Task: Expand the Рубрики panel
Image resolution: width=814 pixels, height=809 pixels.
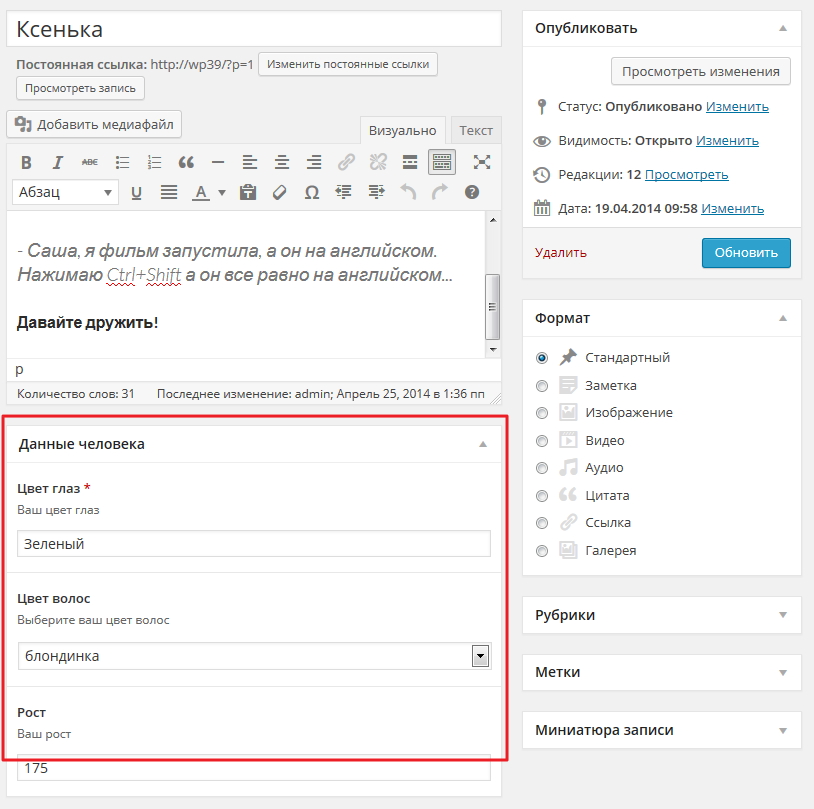Action: (783, 615)
